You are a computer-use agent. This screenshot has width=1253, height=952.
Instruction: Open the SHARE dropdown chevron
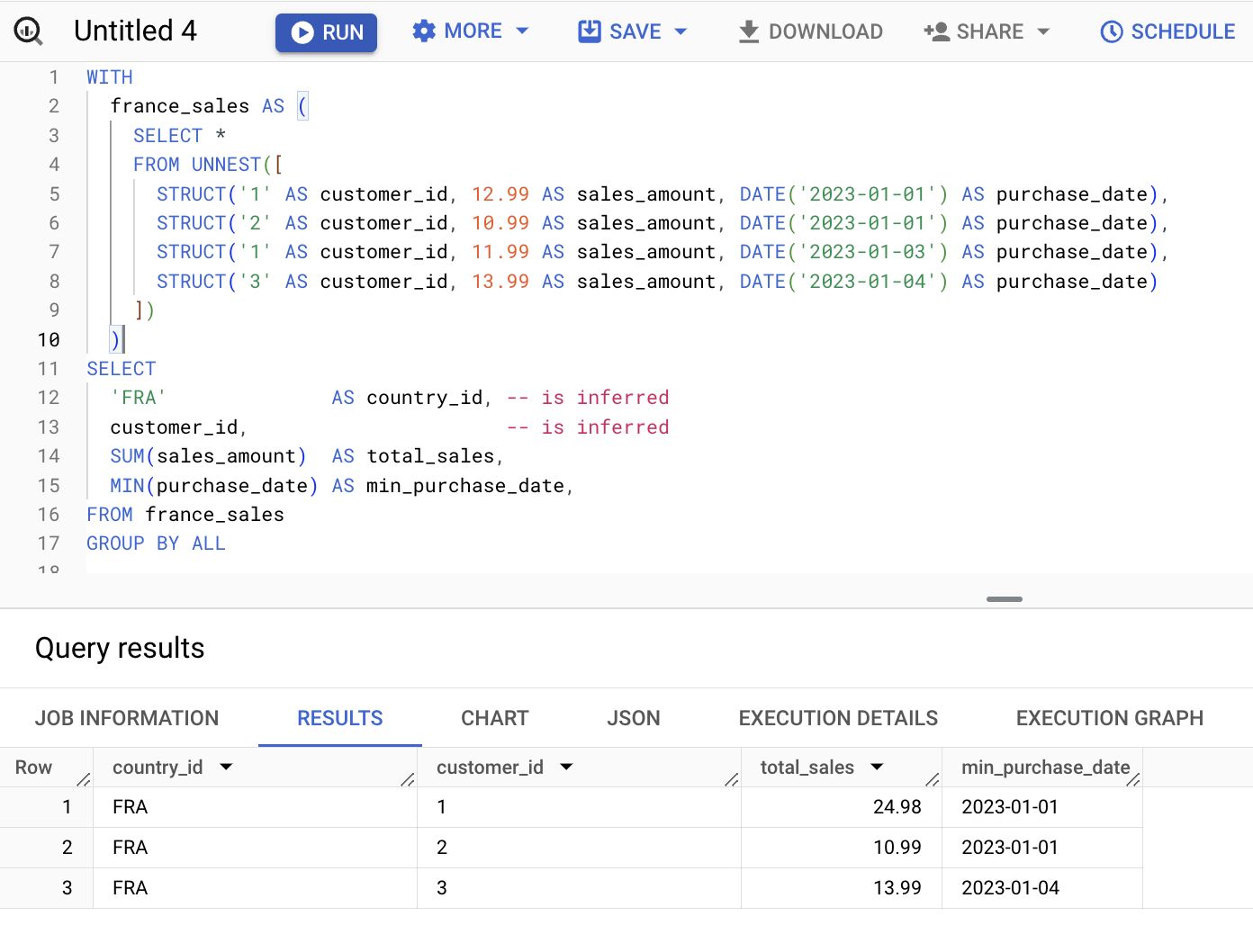[1043, 31]
